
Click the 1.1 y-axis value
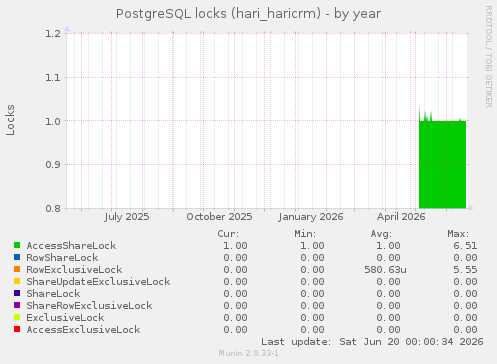click(x=53, y=77)
